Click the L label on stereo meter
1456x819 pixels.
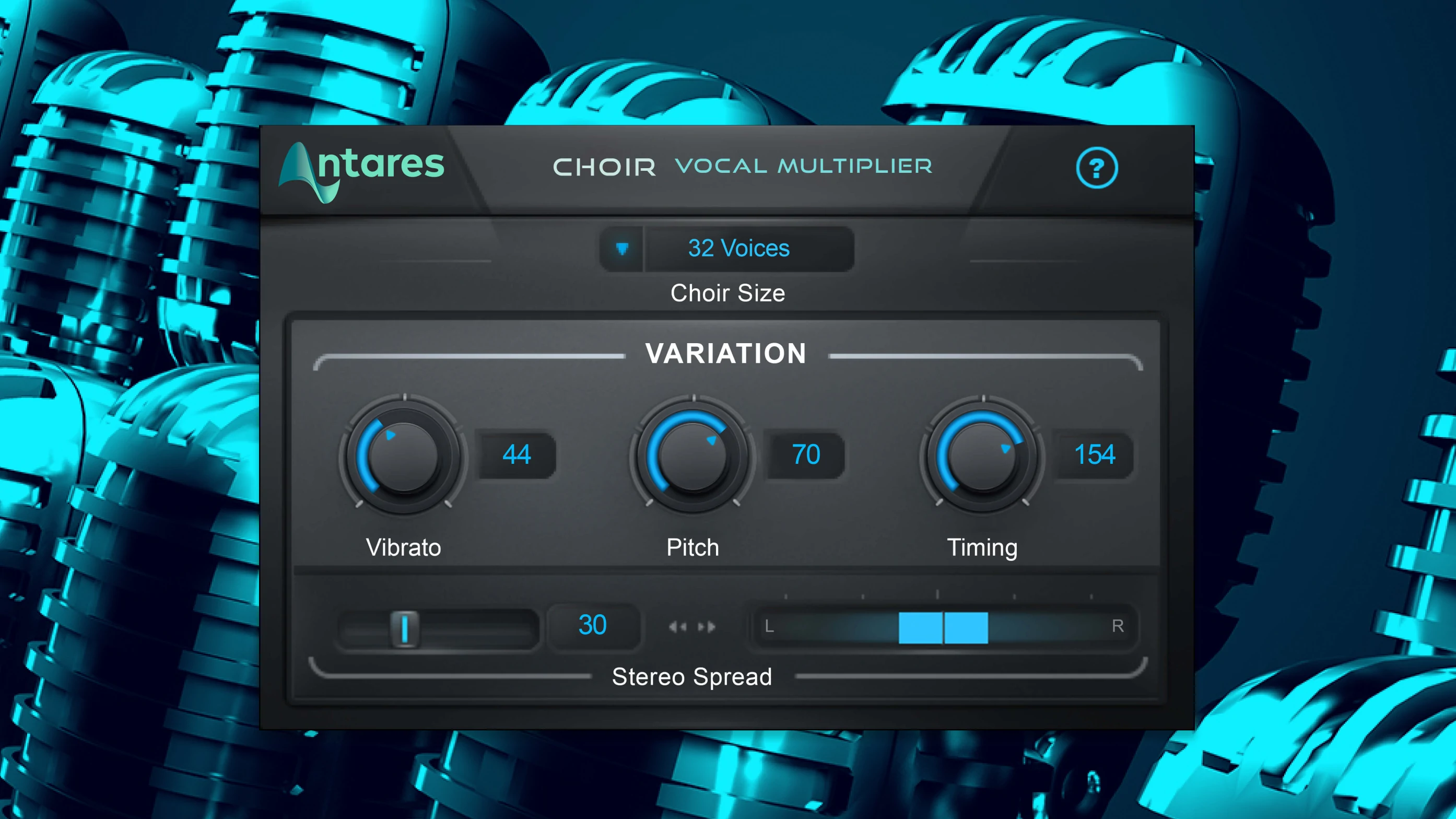tap(769, 626)
